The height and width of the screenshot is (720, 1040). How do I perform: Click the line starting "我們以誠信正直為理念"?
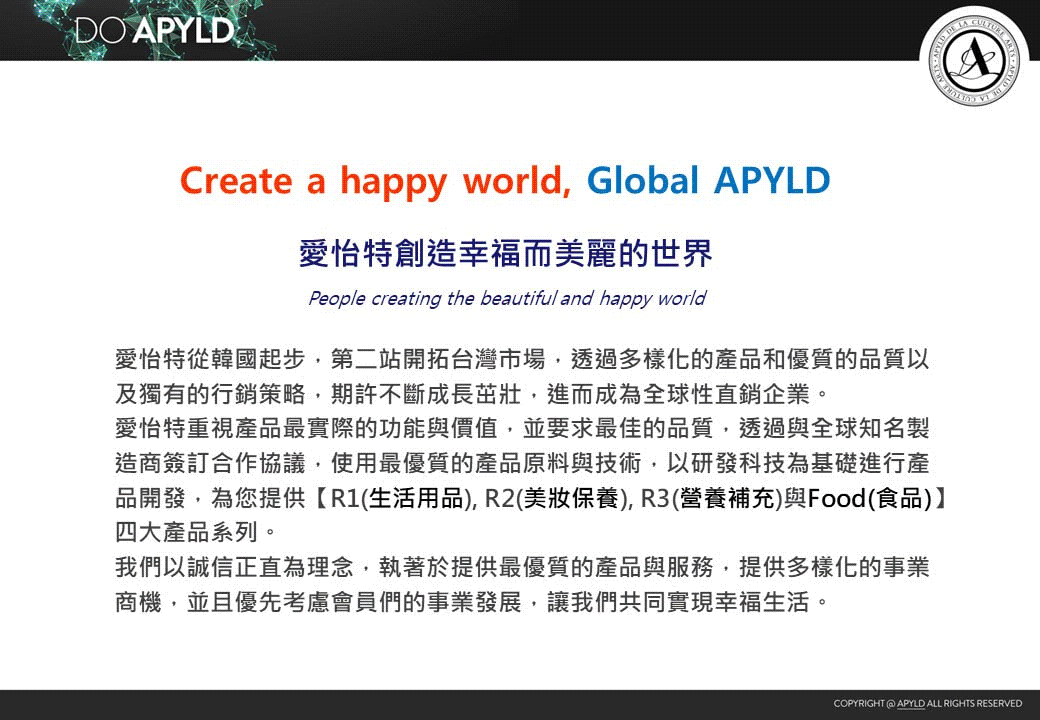click(x=521, y=568)
